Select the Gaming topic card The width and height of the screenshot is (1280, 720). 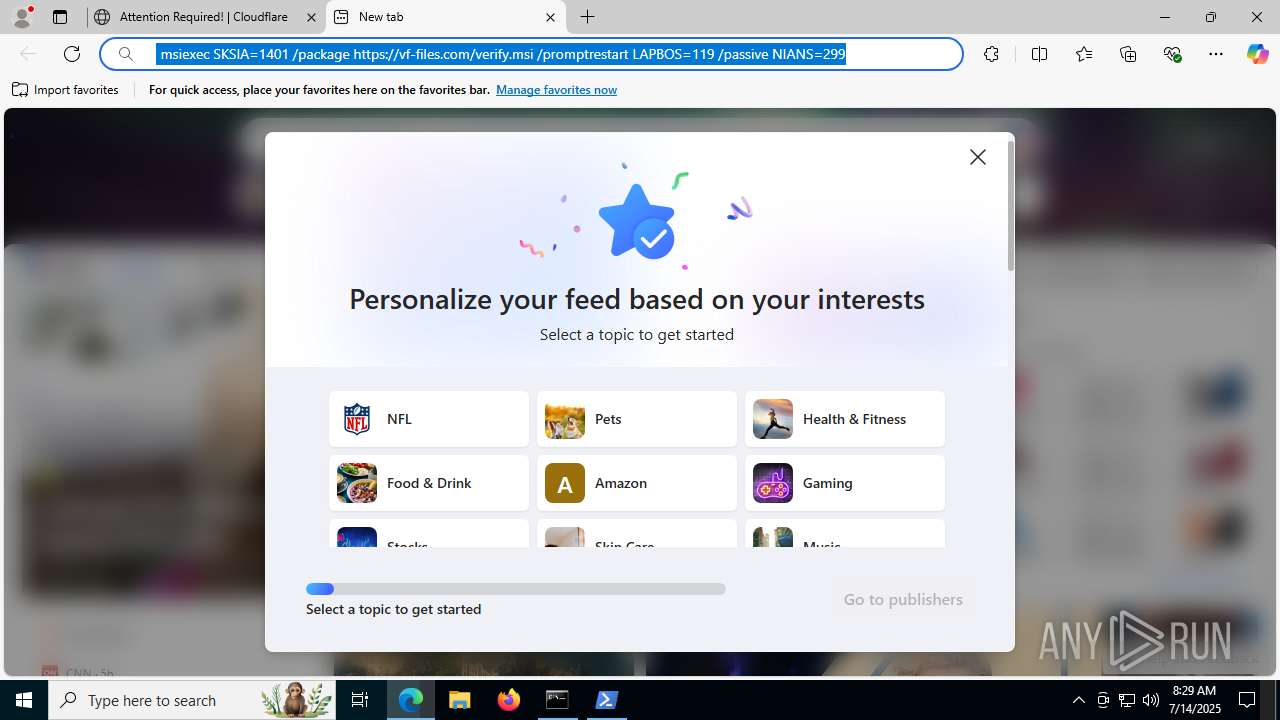845,483
